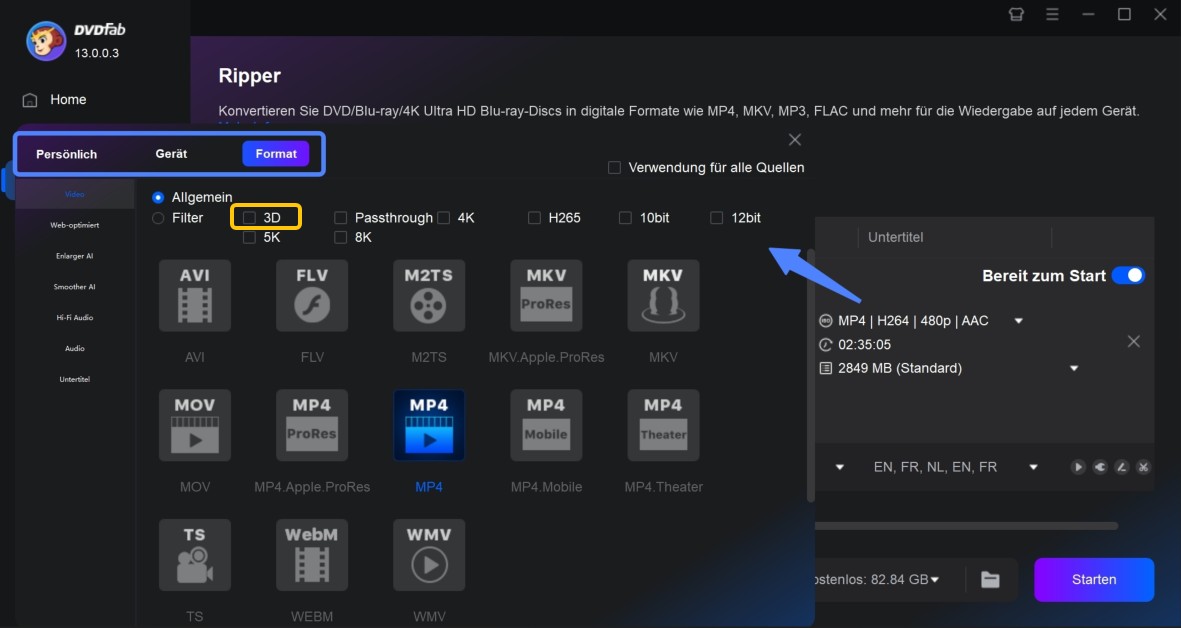Screen dimensions: 1181x628
Task: Click the DVDFab logo avatar
Action: coord(46,41)
